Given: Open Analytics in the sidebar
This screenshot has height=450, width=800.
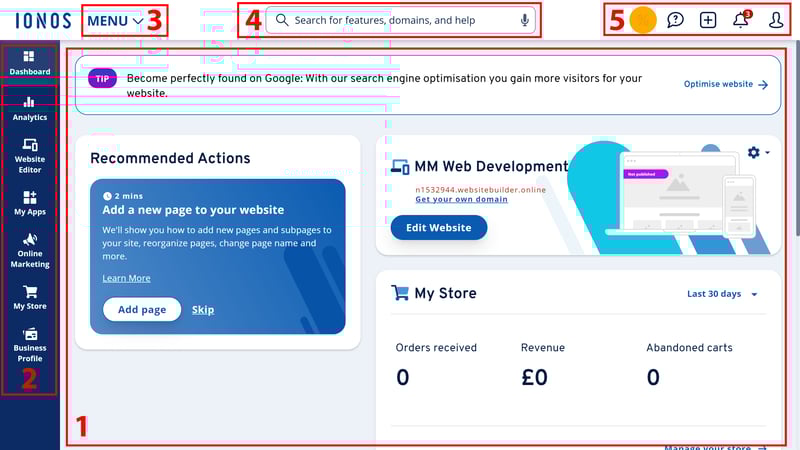Looking at the screenshot, I should click(30, 109).
